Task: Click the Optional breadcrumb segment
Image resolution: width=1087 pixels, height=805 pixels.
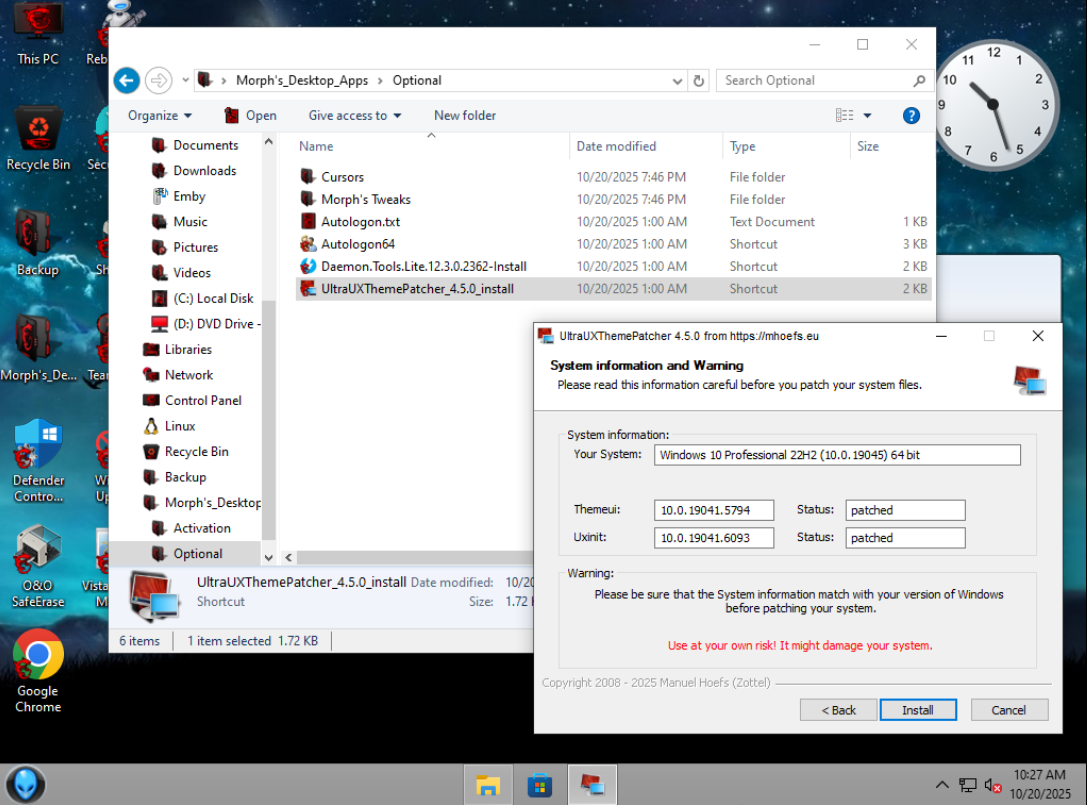Action: click(x=417, y=80)
